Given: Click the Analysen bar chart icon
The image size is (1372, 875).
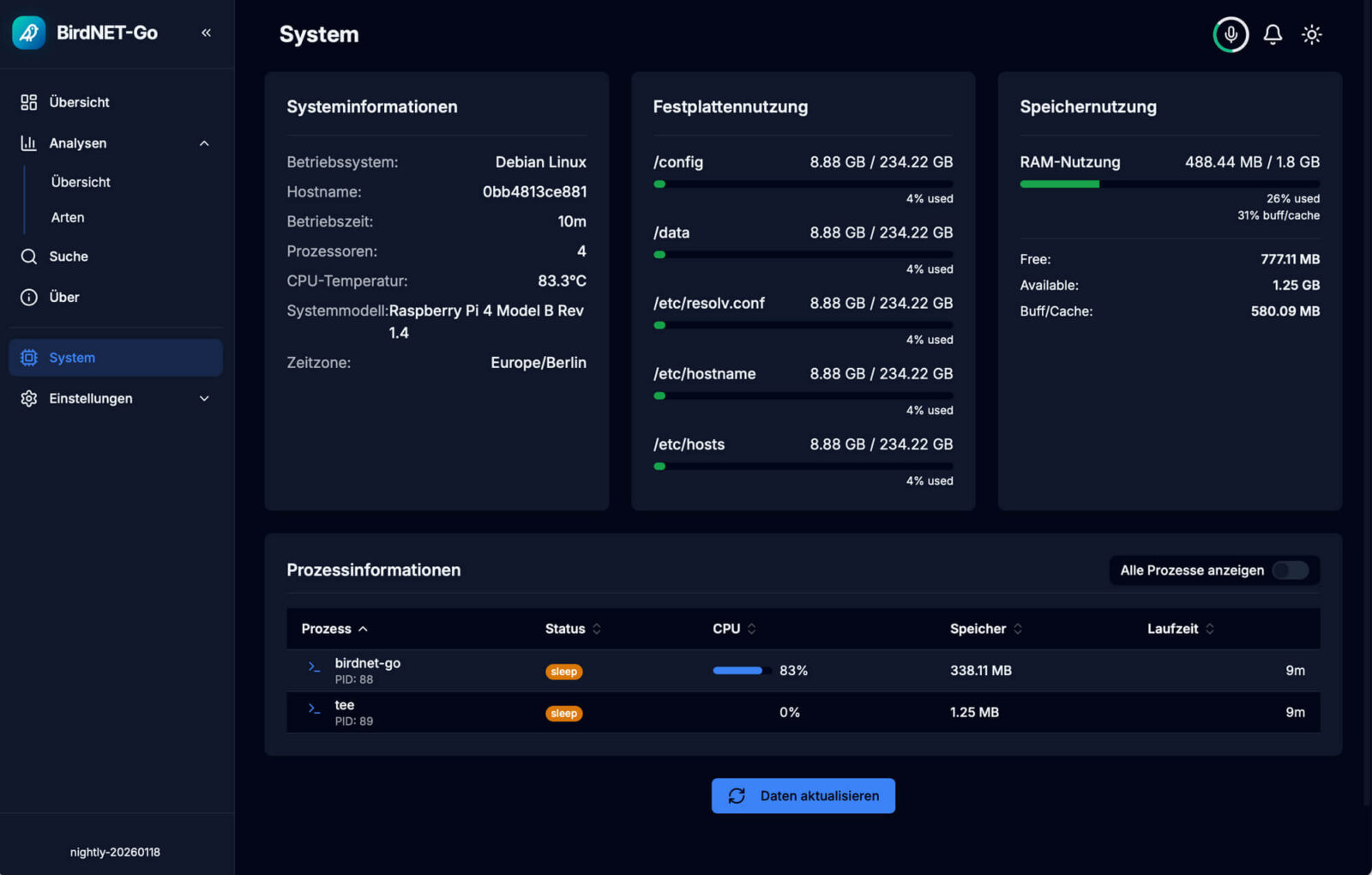Looking at the screenshot, I should point(29,143).
